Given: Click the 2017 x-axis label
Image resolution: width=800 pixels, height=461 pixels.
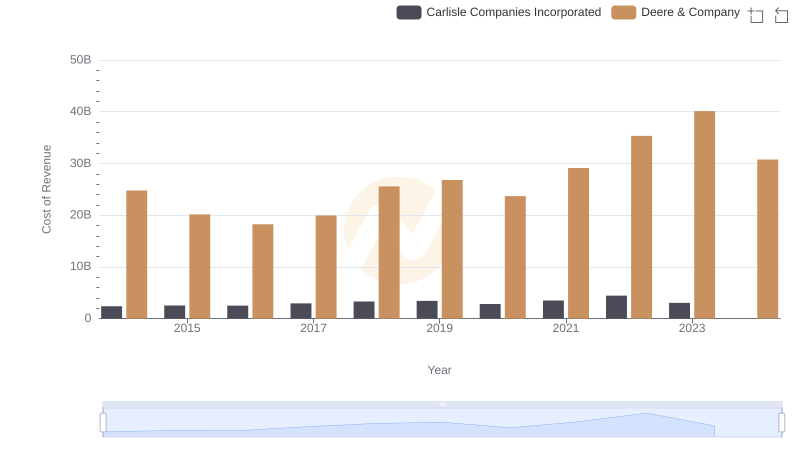Looking at the screenshot, I should [x=313, y=328].
